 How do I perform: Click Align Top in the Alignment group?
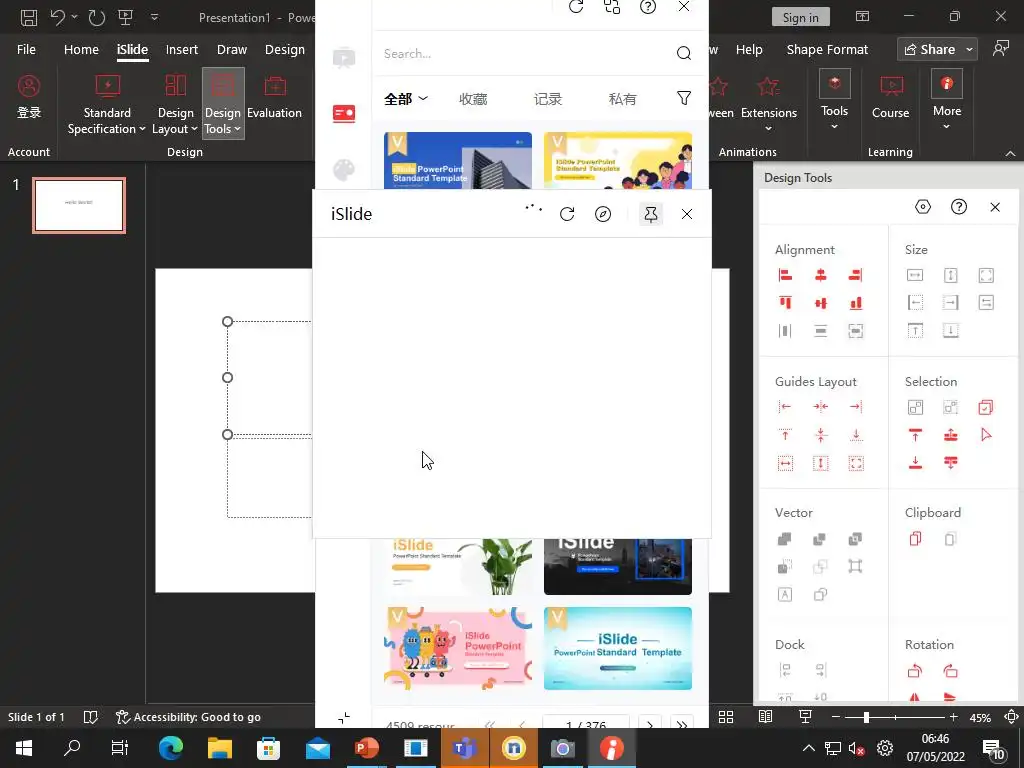point(785,303)
